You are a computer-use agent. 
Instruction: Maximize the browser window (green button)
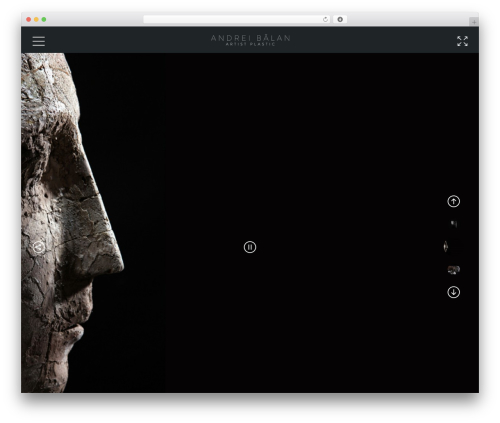(x=44, y=19)
